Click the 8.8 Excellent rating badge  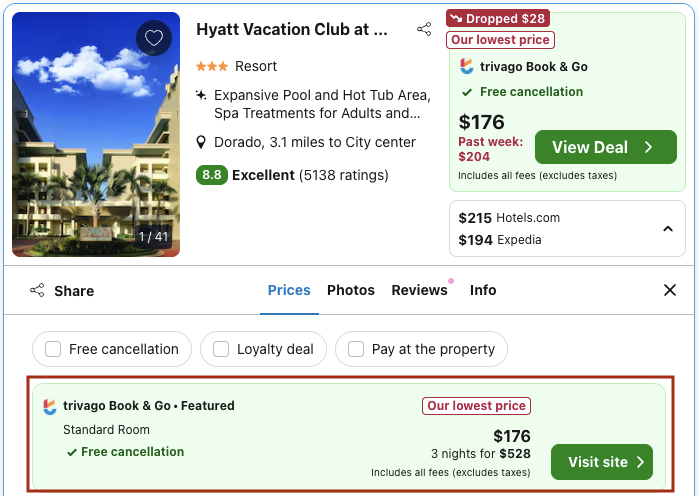(x=212, y=175)
